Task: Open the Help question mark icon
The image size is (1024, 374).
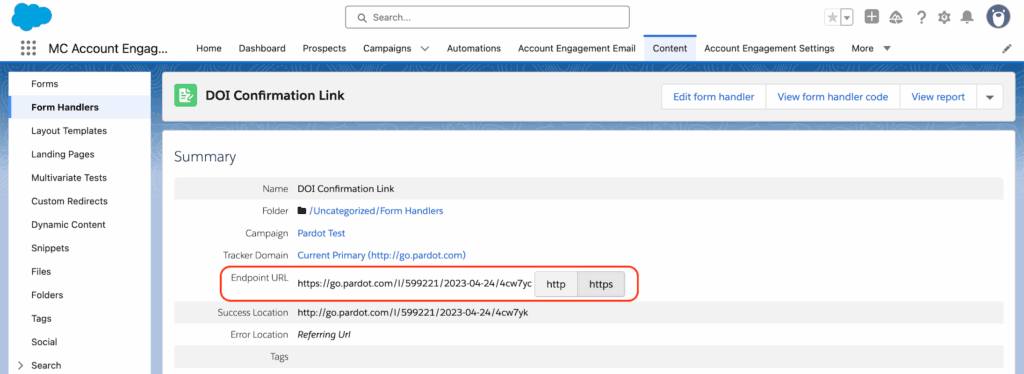Action: tap(921, 18)
